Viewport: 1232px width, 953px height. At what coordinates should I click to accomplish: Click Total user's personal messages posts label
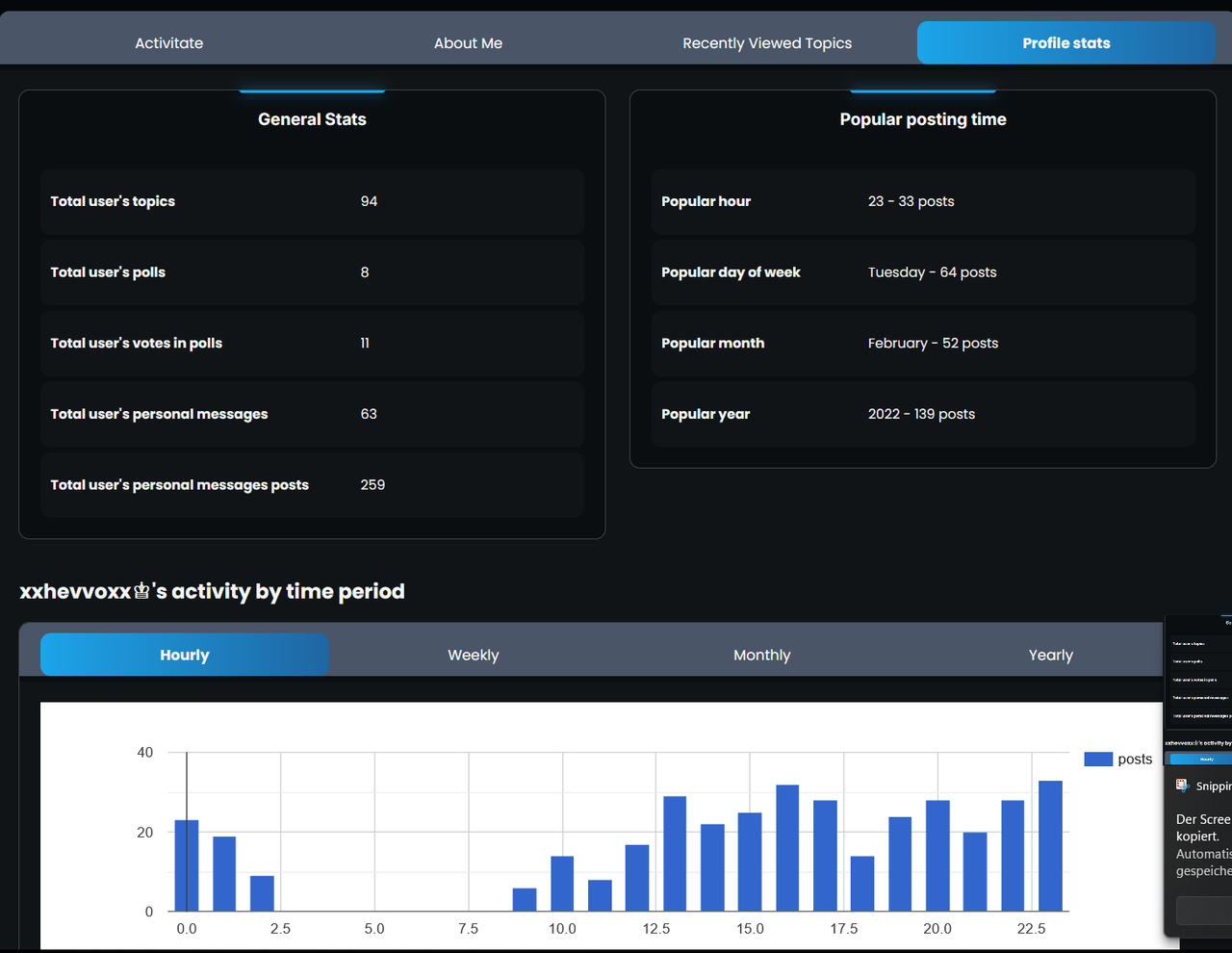pyautogui.click(x=180, y=485)
